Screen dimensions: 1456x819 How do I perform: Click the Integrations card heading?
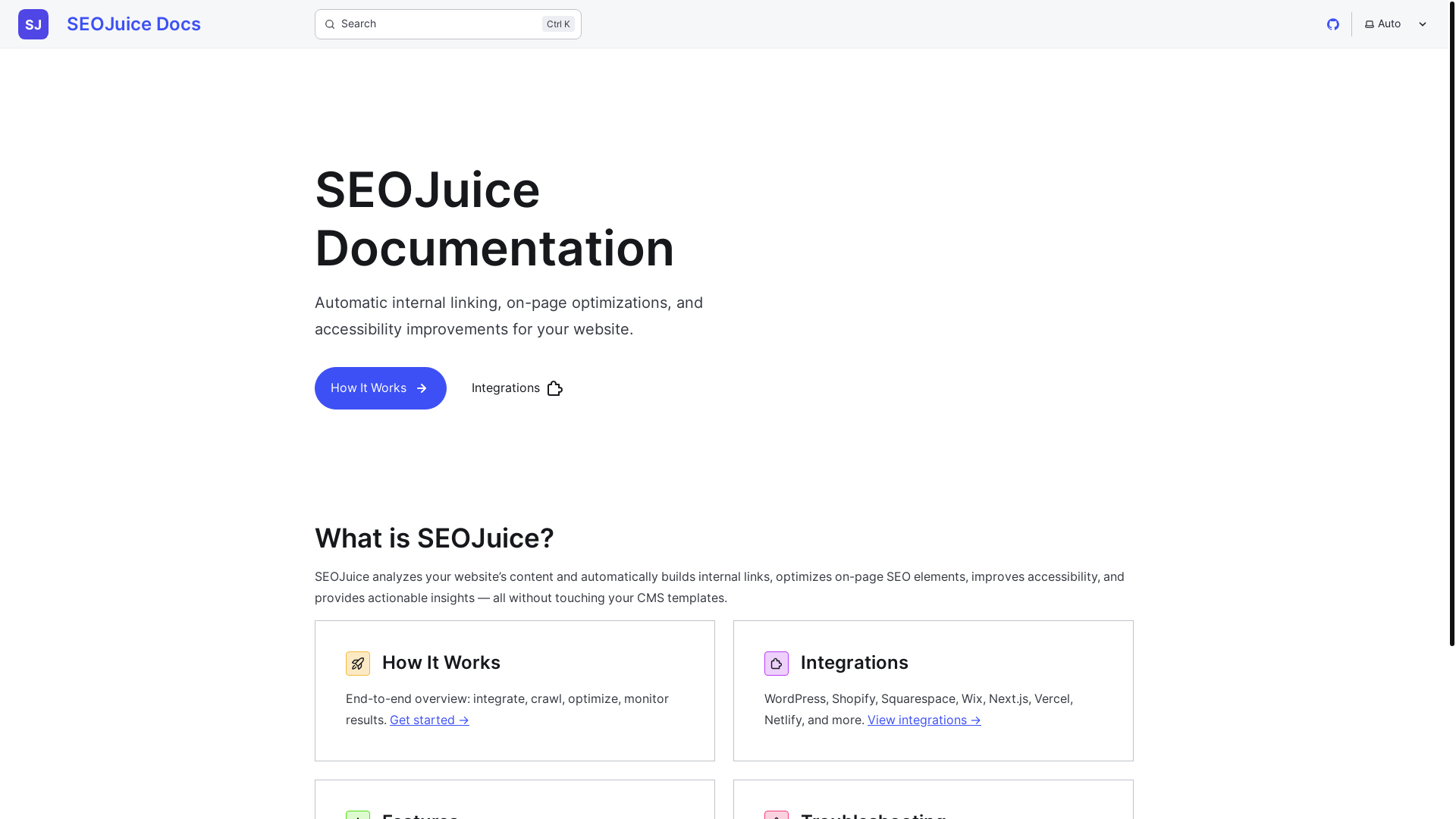tap(855, 663)
